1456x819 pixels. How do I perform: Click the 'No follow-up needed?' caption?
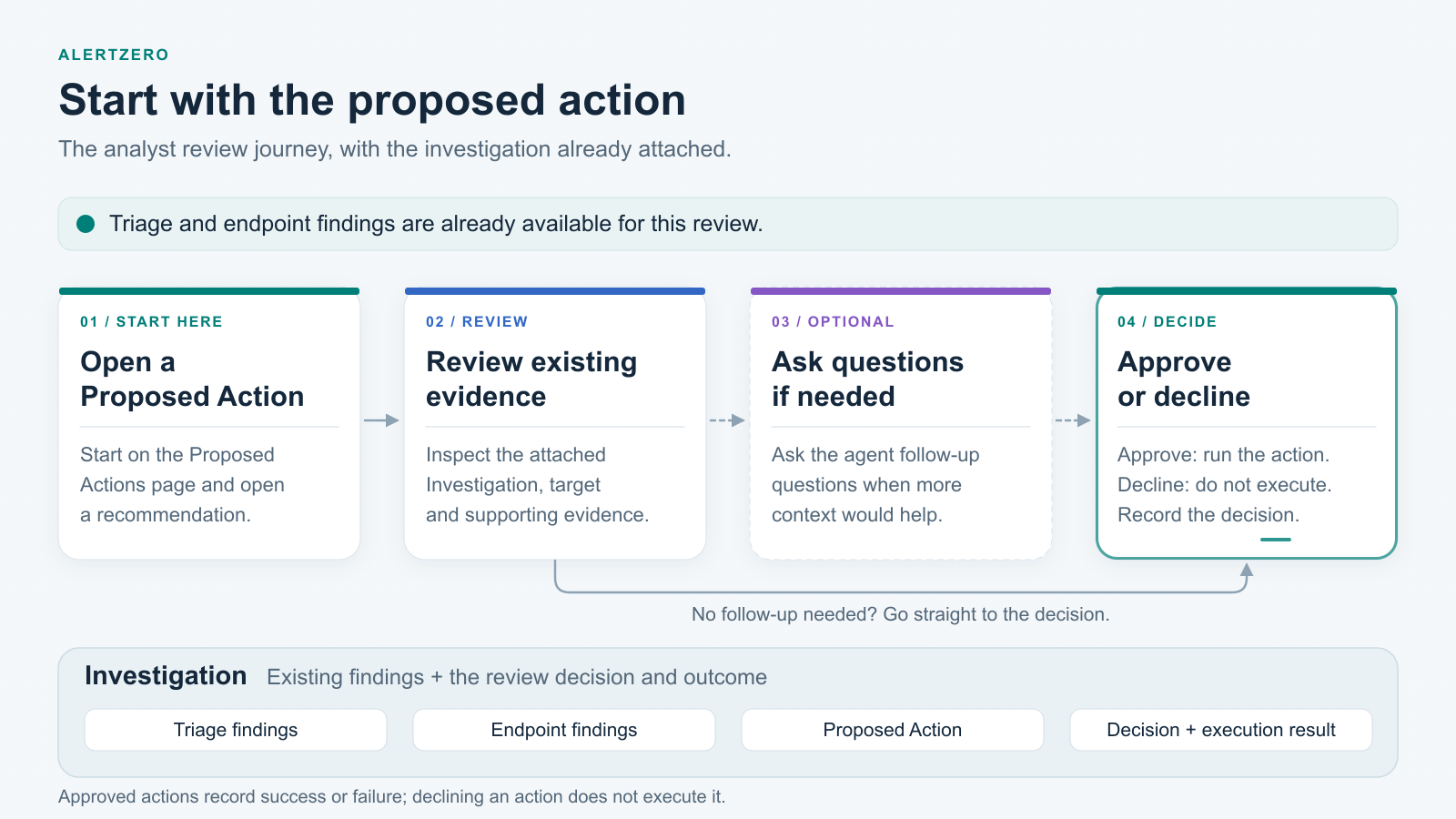(x=900, y=614)
